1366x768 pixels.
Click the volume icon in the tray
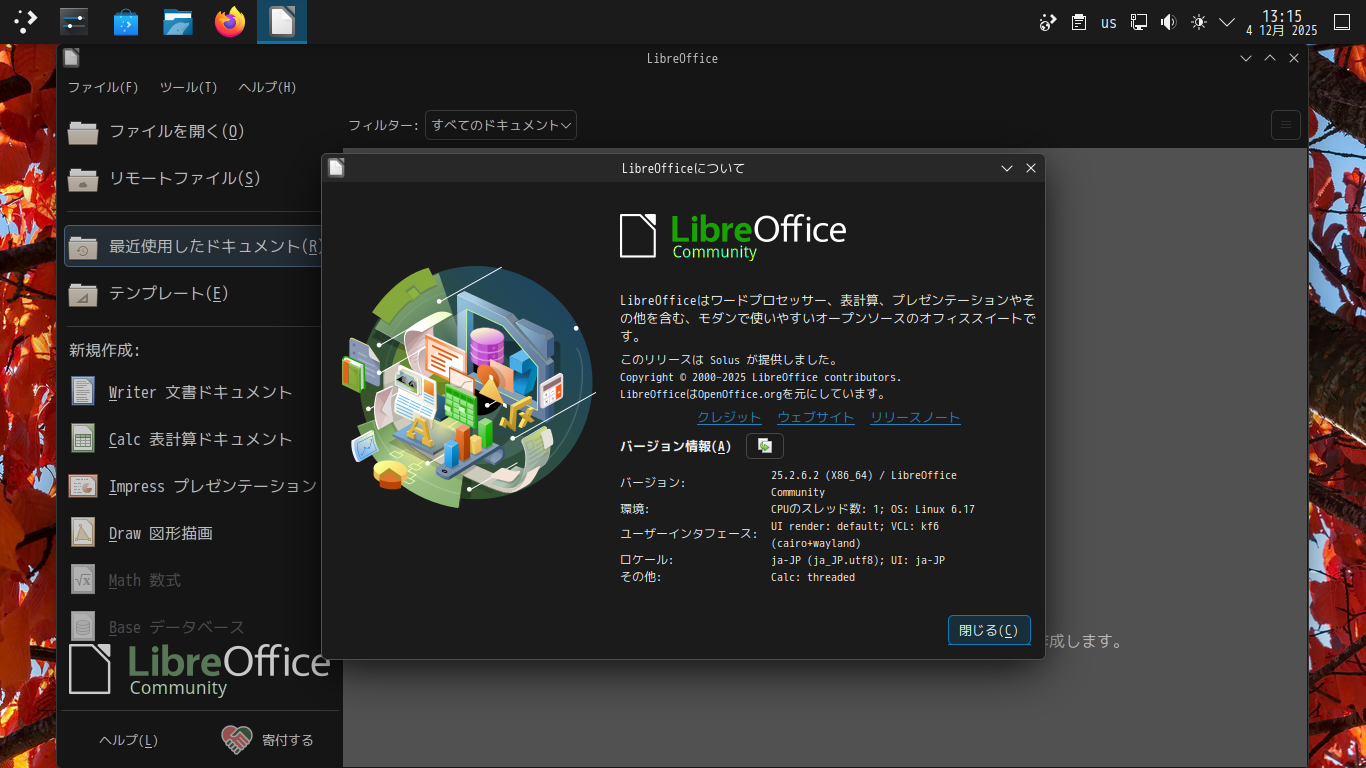(1168, 21)
